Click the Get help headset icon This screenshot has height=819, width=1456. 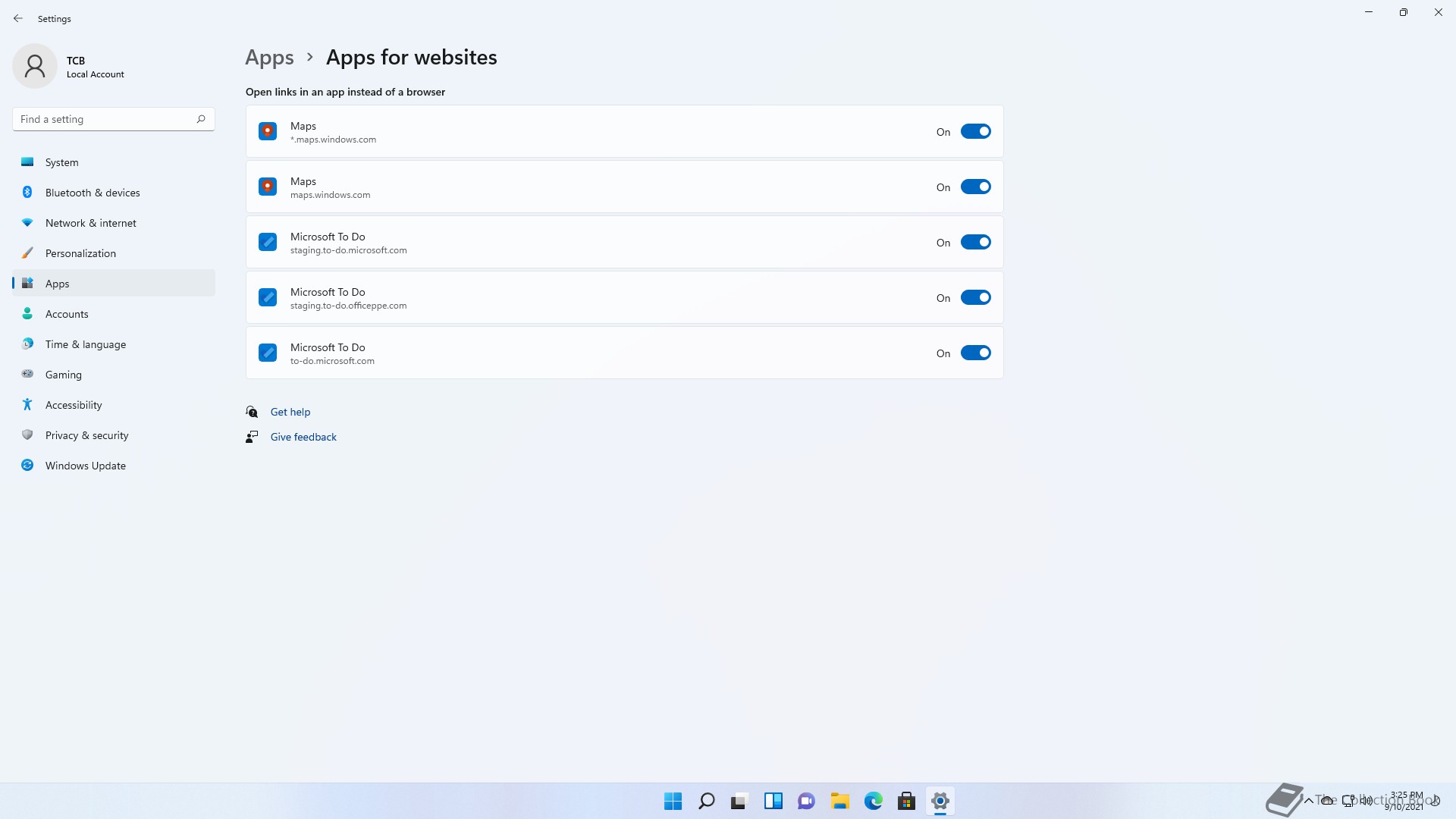252,412
